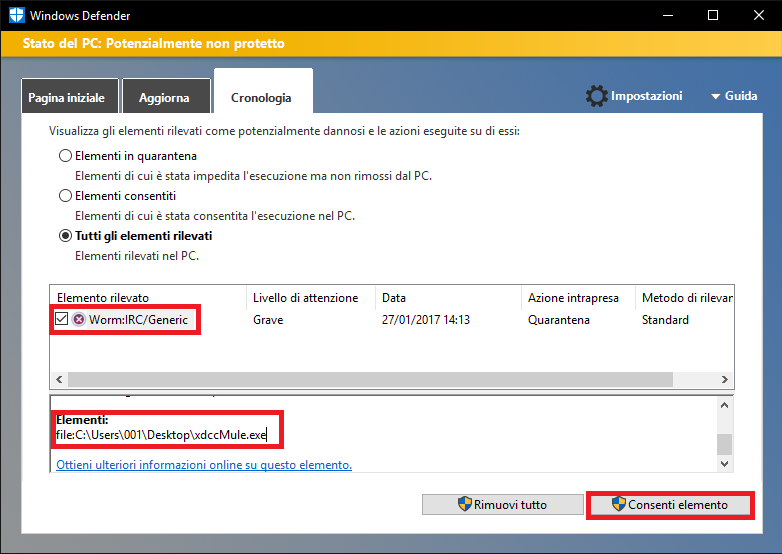Screen dimensions: 782x554
Task: Sort by Data column header
Action: pyautogui.click(x=392, y=298)
